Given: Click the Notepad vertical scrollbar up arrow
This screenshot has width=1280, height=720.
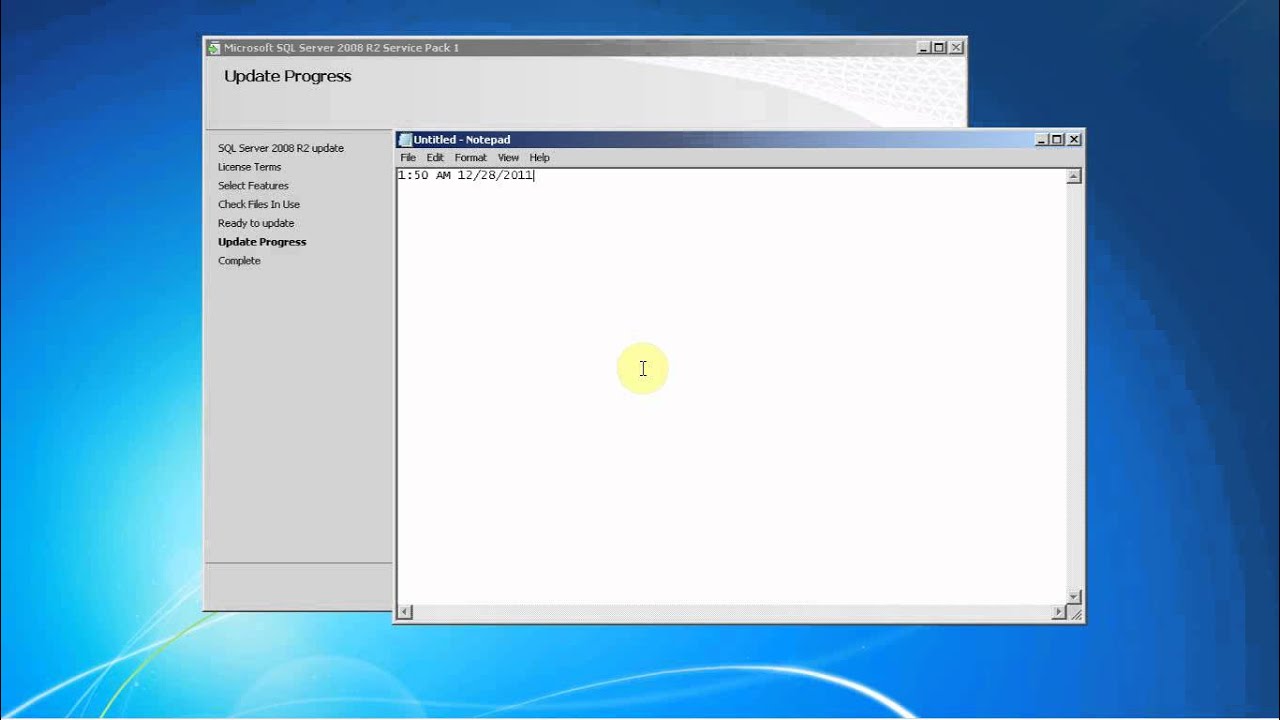Looking at the screenshot, I should 1073,177.
